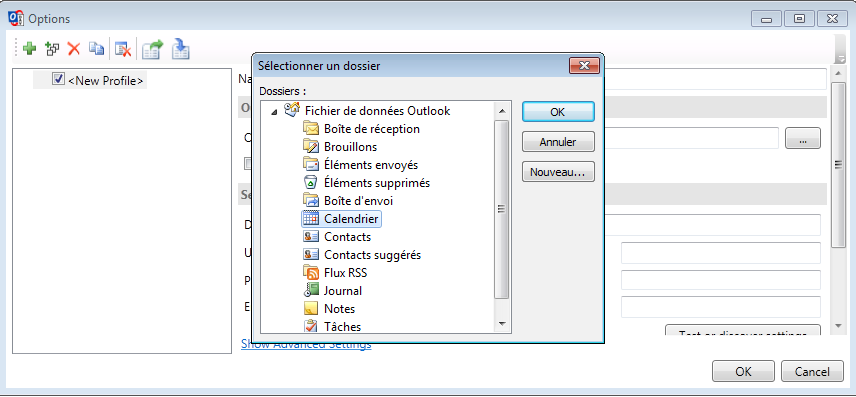The image size is (856, 397).
Task: Click Options panel scrollbar up arrow
Action: tap(839, 73)
